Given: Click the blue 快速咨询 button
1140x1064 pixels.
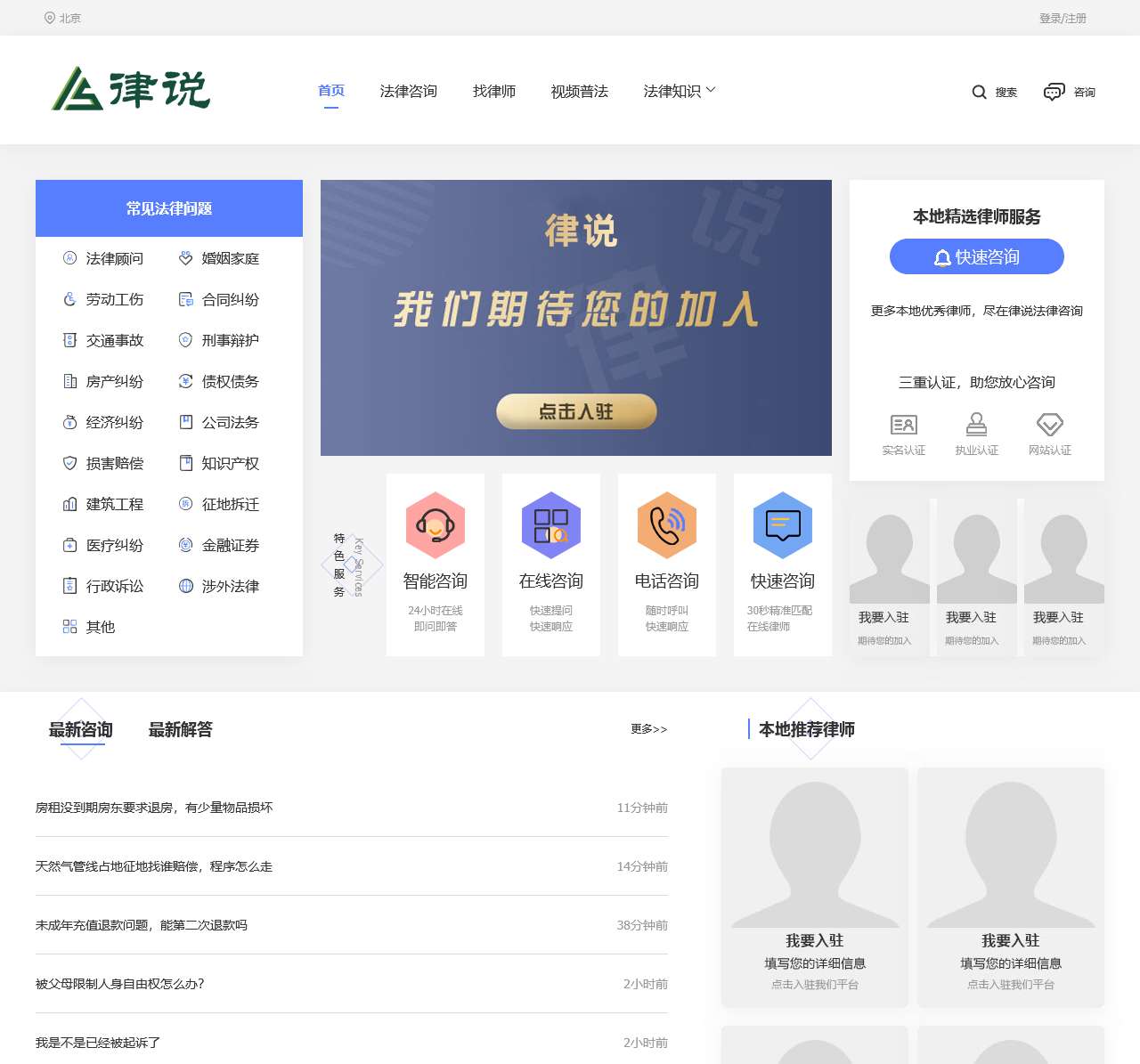Looking at the screenshot, I should coord(977,256).
